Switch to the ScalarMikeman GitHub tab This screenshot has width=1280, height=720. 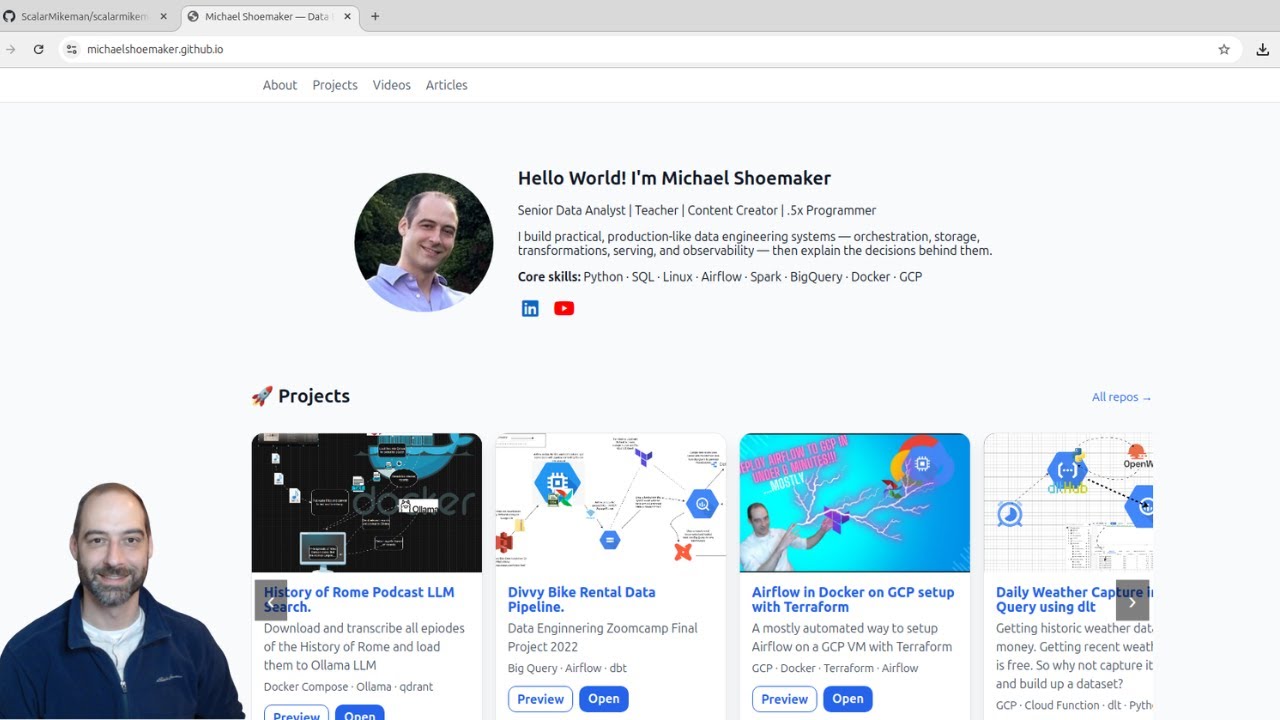coord(84,16)
